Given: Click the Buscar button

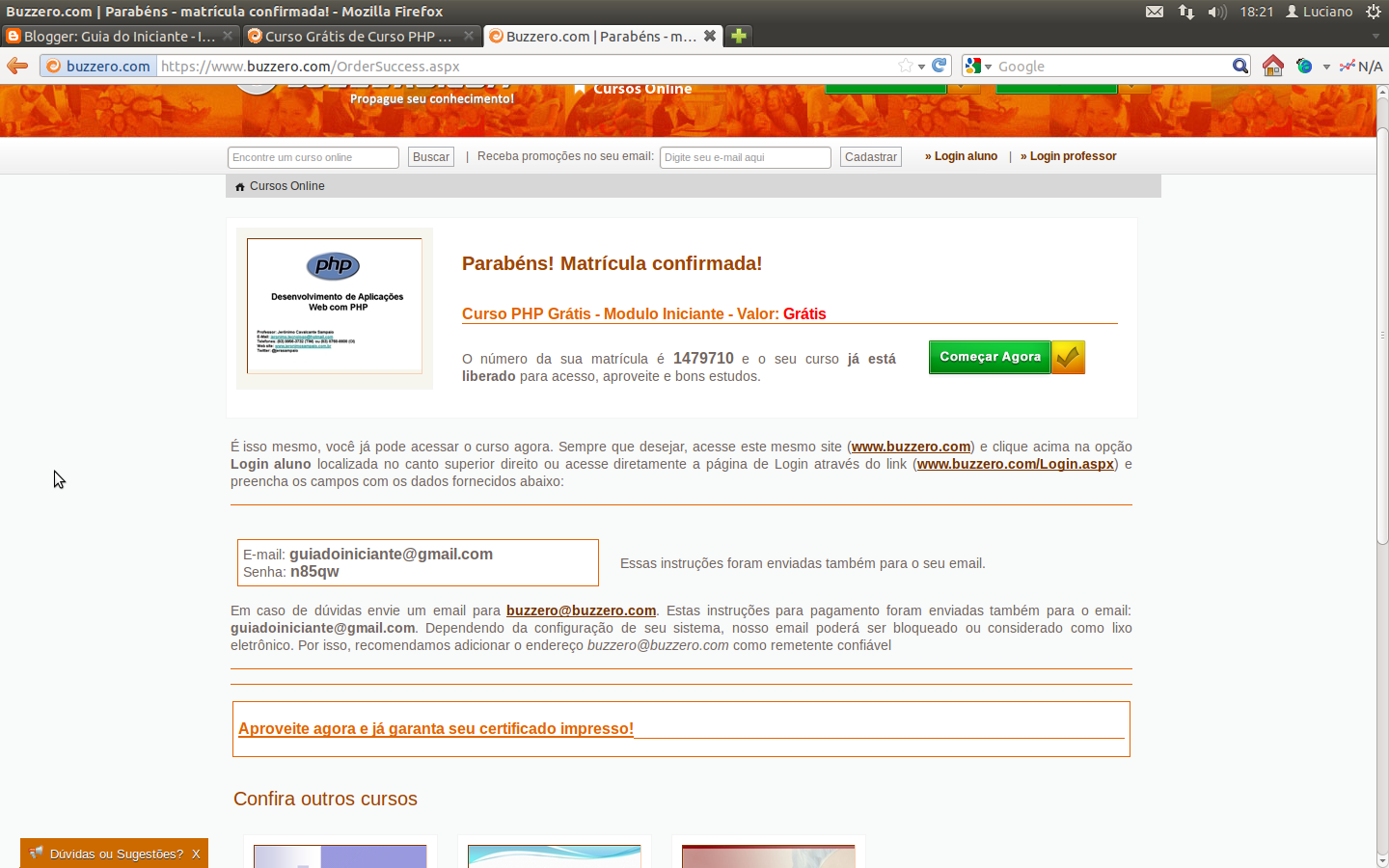Looking at the screenshot, I should coord(431,157).
